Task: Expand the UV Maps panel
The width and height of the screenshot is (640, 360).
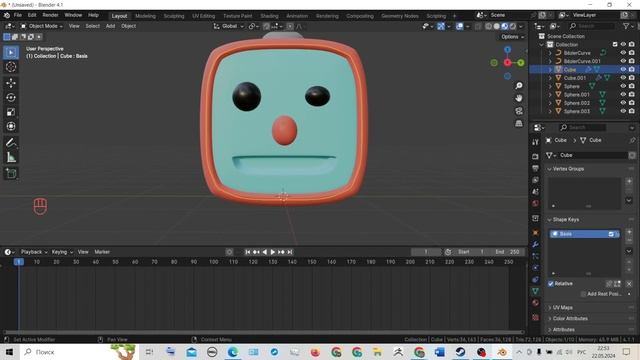Action: point(561,307)
